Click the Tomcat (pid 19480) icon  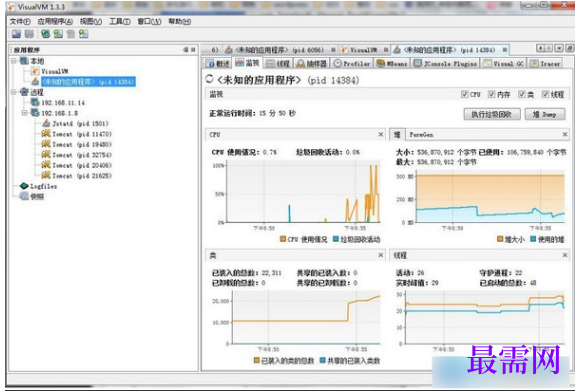click(46, 144)
